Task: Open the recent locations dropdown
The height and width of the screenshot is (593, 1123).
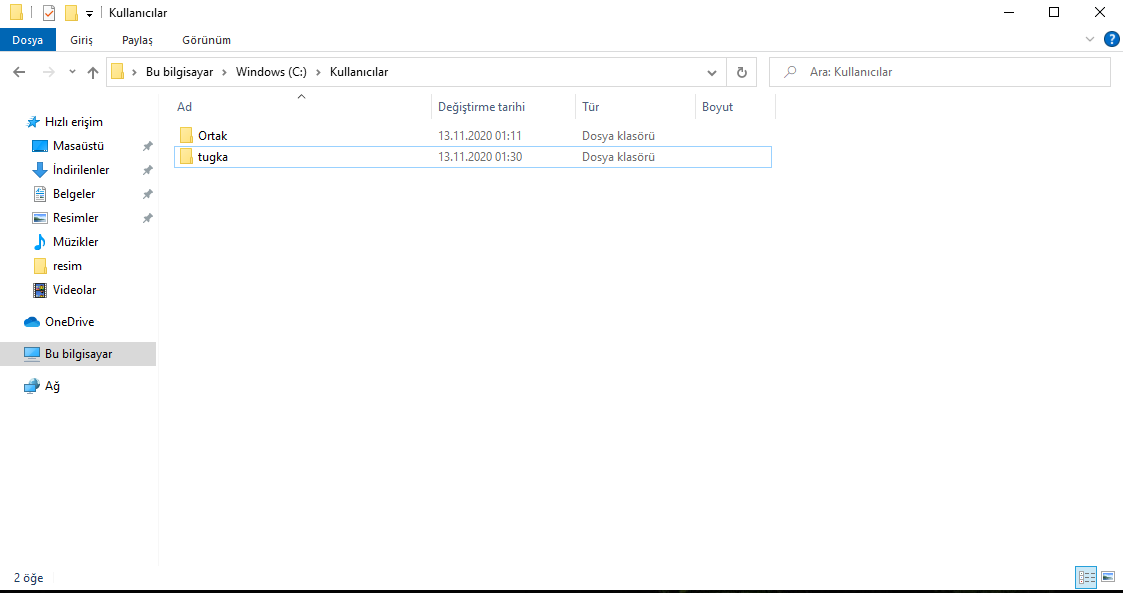Action: 72,72
